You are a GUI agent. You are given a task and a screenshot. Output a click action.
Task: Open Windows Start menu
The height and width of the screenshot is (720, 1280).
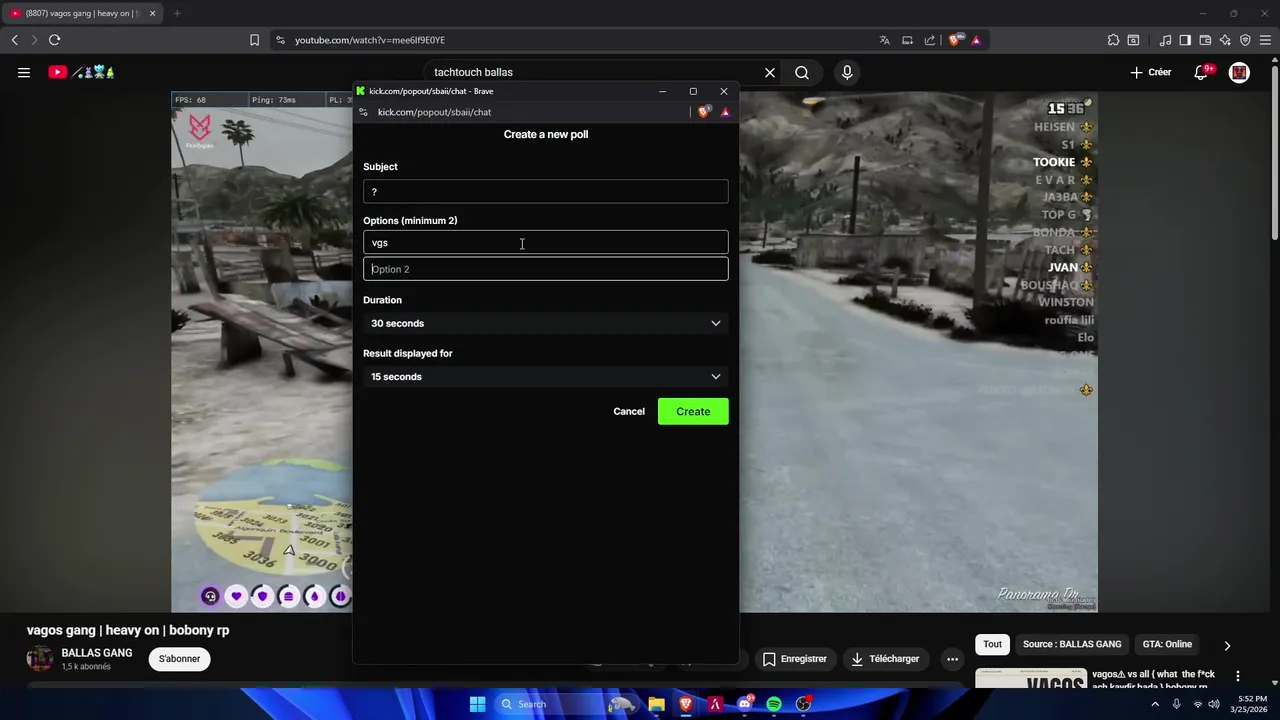pyautogui.click(x=477, y=704)
